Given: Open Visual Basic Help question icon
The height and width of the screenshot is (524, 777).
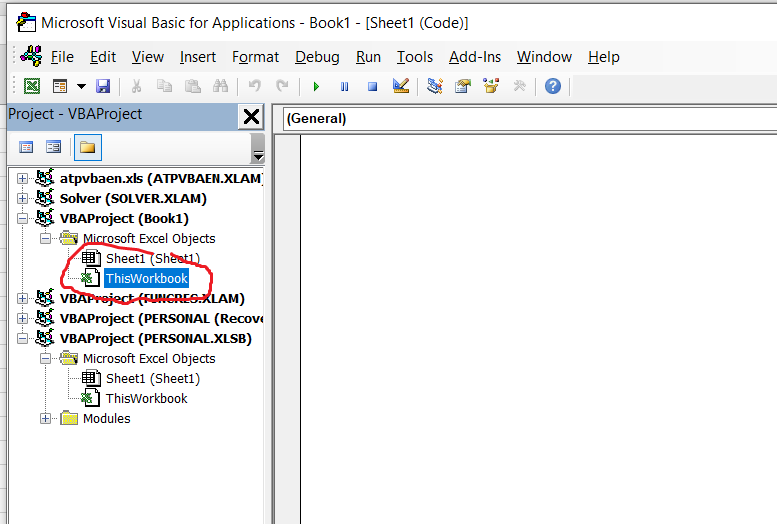Looking at the screenshot, I should point(553,86).
